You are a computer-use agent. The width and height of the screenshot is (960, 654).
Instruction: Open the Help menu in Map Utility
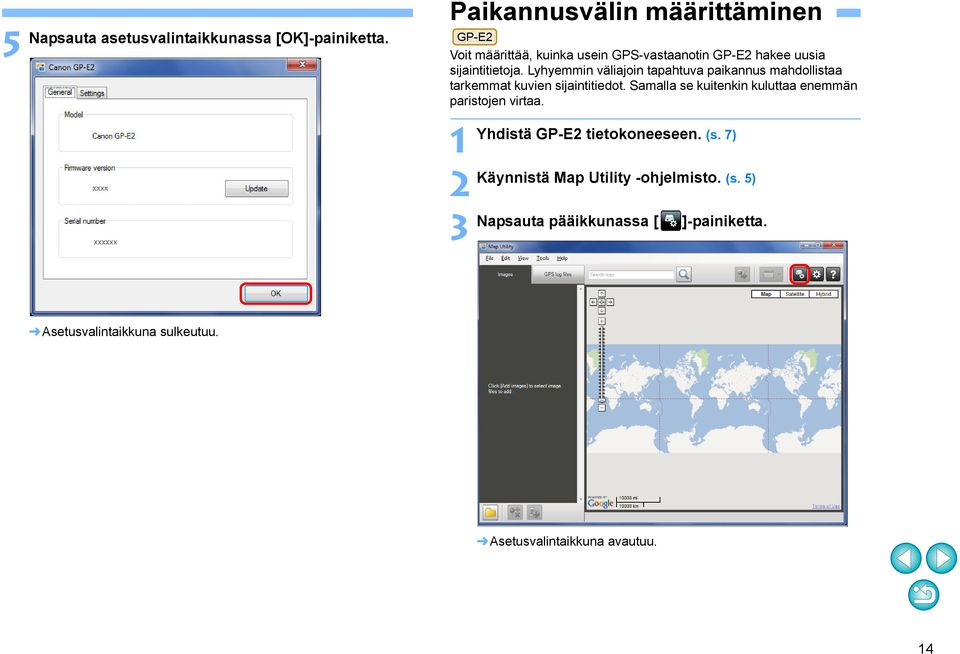click(x=562, y=258)
